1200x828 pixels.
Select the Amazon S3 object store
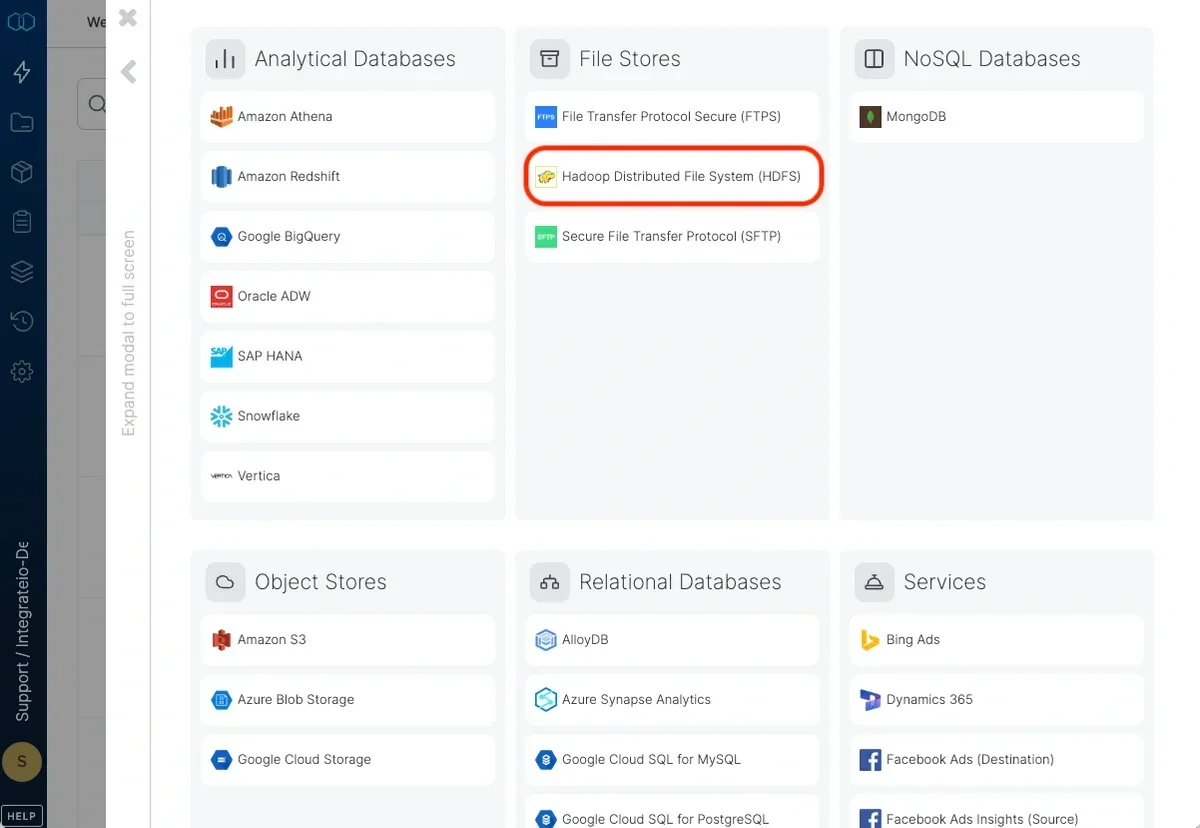(x=347, y=639)
